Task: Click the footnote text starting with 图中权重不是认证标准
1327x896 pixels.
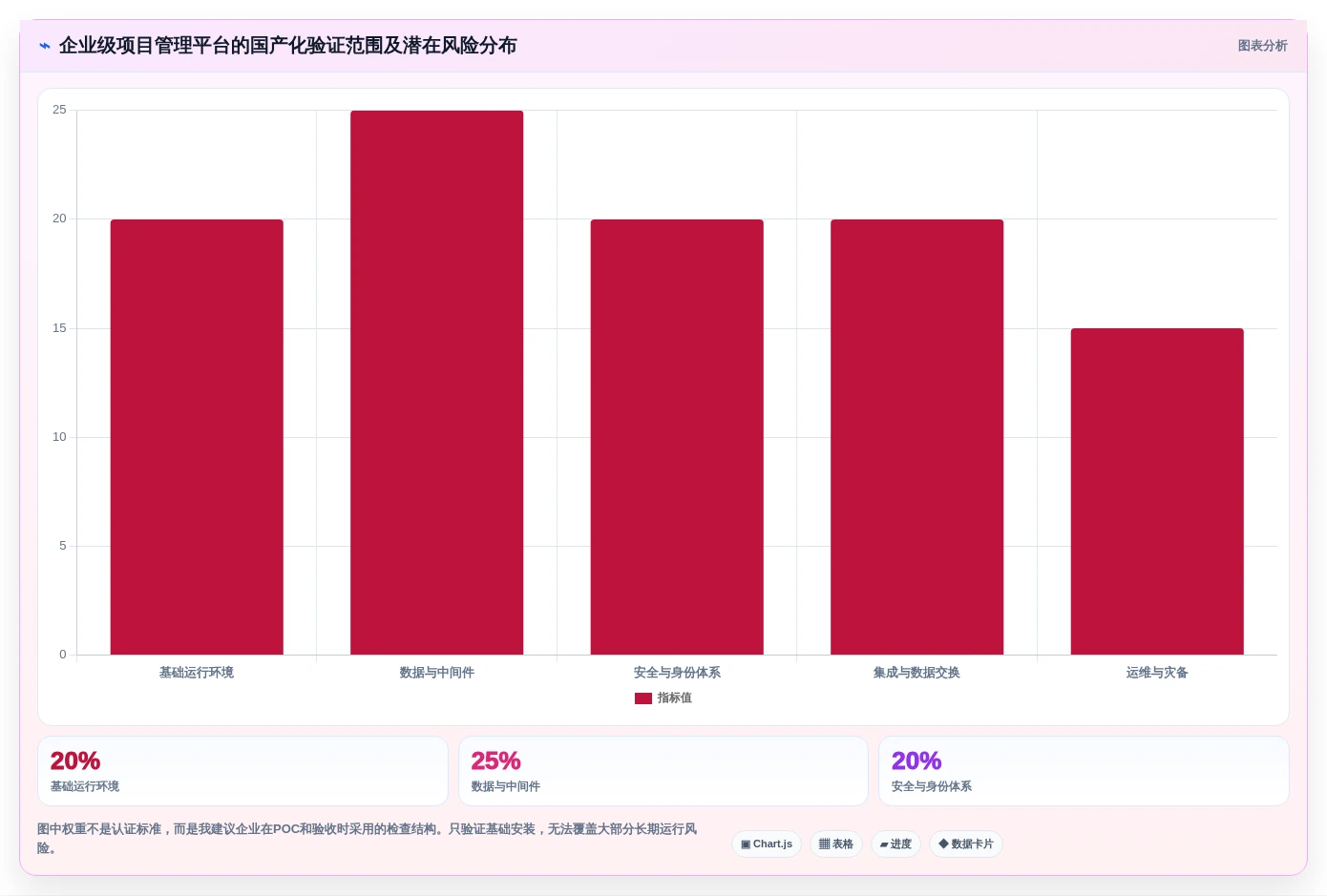Action: click(x=368, y=839)
